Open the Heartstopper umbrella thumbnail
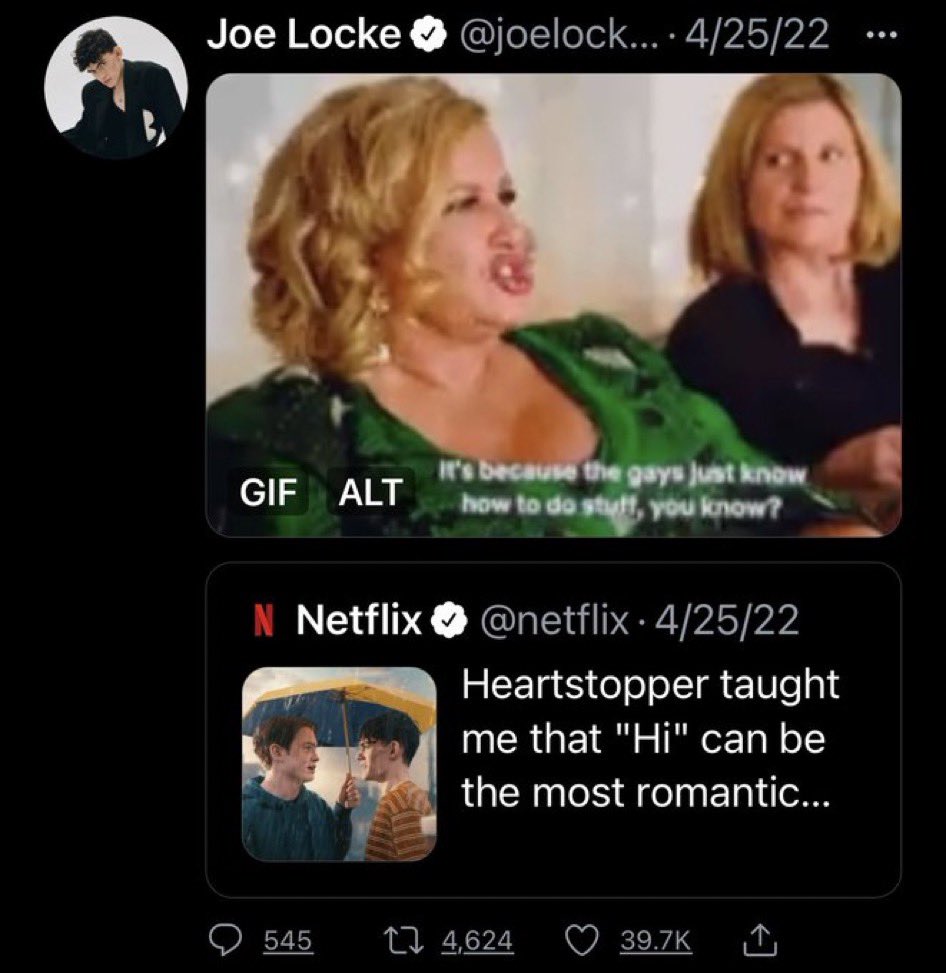The image size is (946, 973). [339, 764]
